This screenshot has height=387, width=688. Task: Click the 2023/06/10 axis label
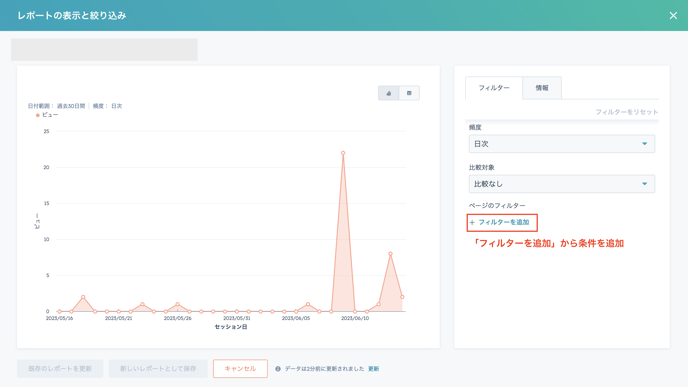(x=355, y=318)
